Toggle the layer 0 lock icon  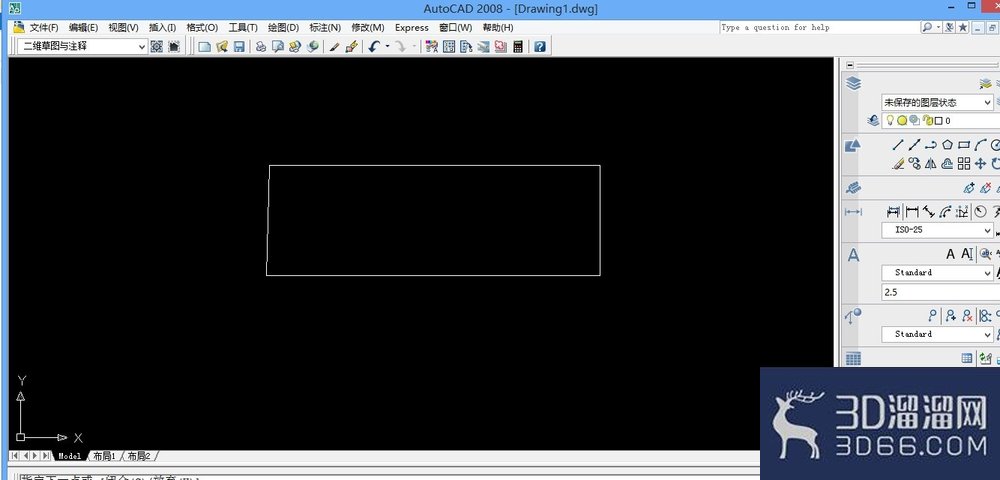tap(927, 120)
